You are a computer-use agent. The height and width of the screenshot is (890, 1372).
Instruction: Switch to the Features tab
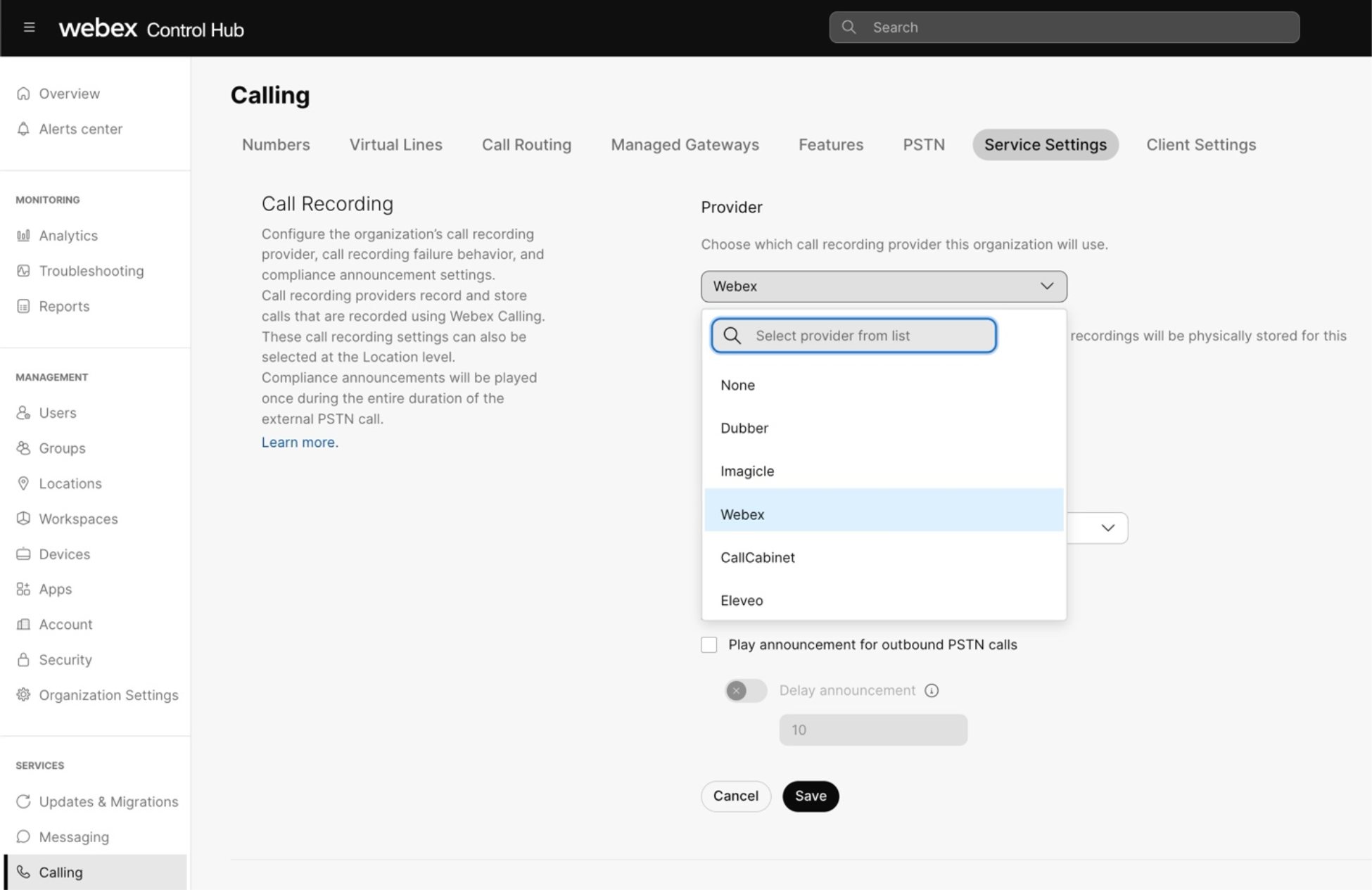(x=831, y=144)
